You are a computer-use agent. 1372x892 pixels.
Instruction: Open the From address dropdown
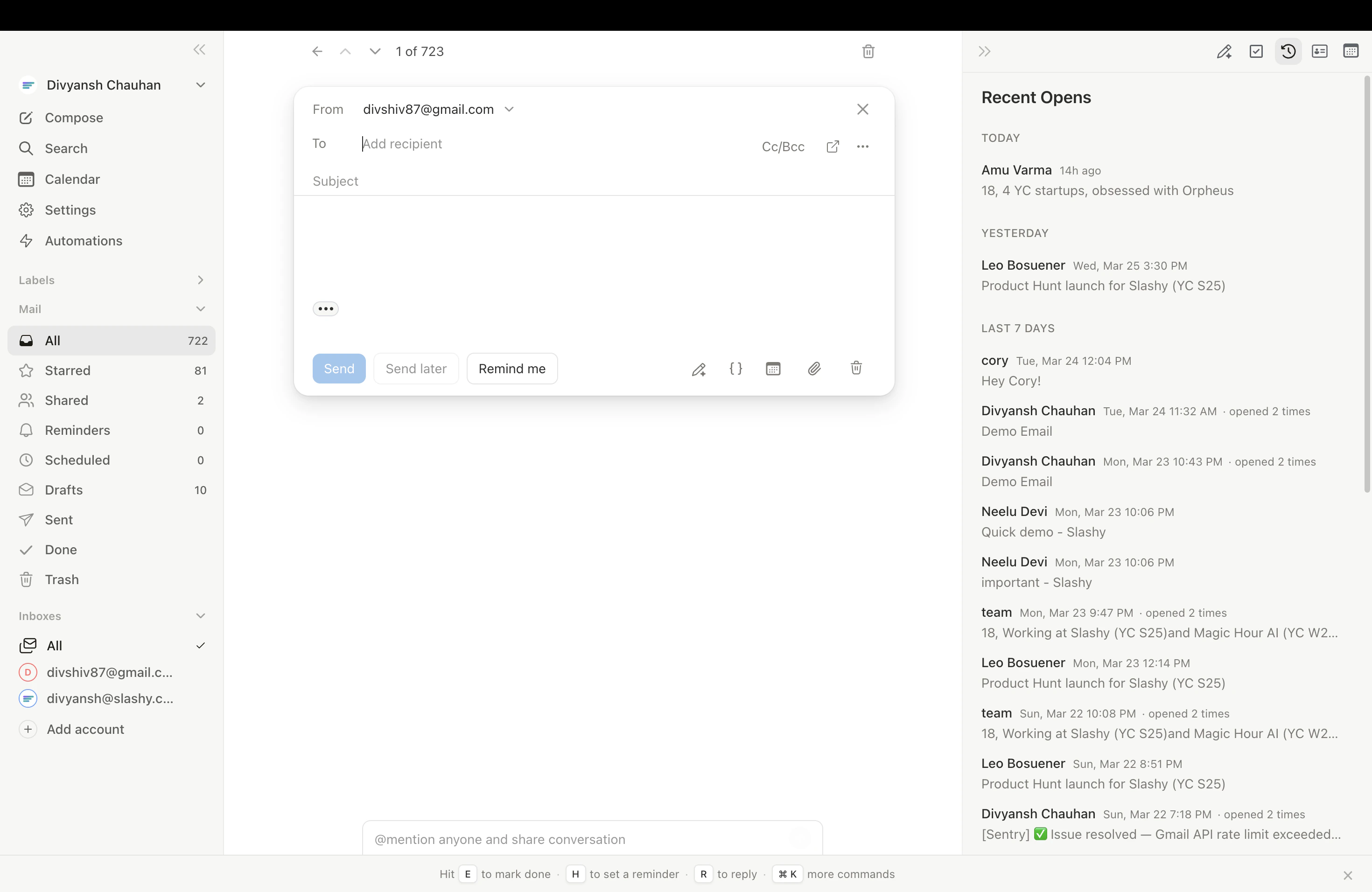509,109
